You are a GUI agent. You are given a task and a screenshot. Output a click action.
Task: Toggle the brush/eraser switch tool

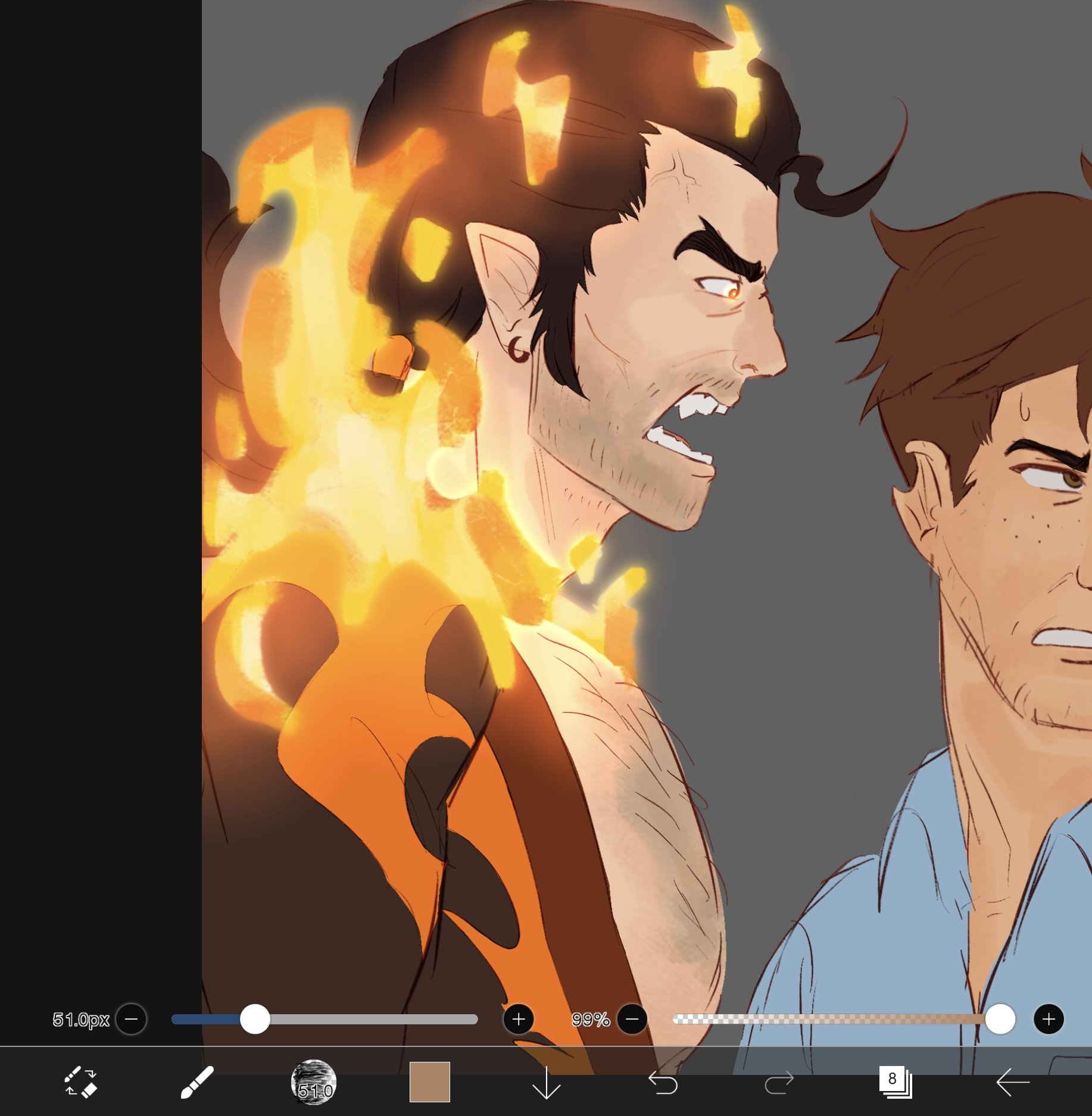point(80,1081)
